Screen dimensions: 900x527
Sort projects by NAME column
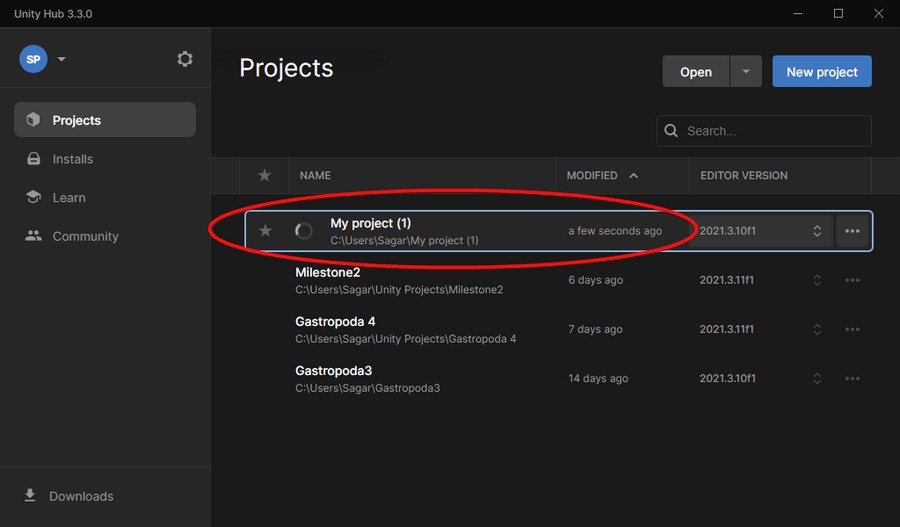click(315, 175)
